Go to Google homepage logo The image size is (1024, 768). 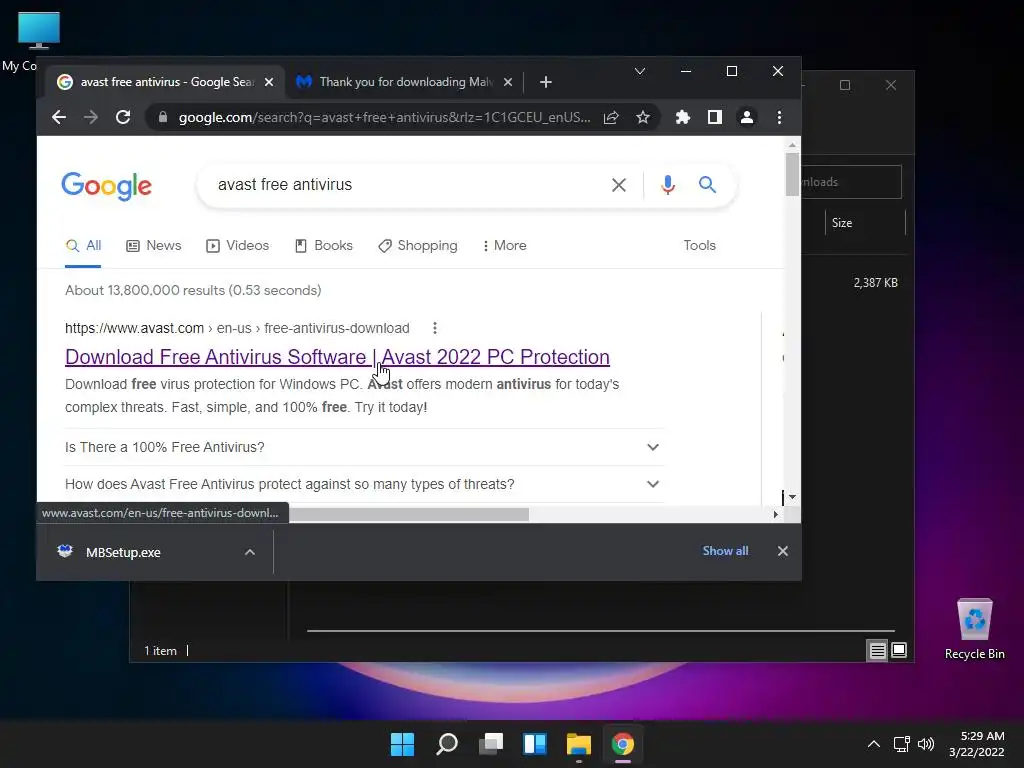point(106,187)
